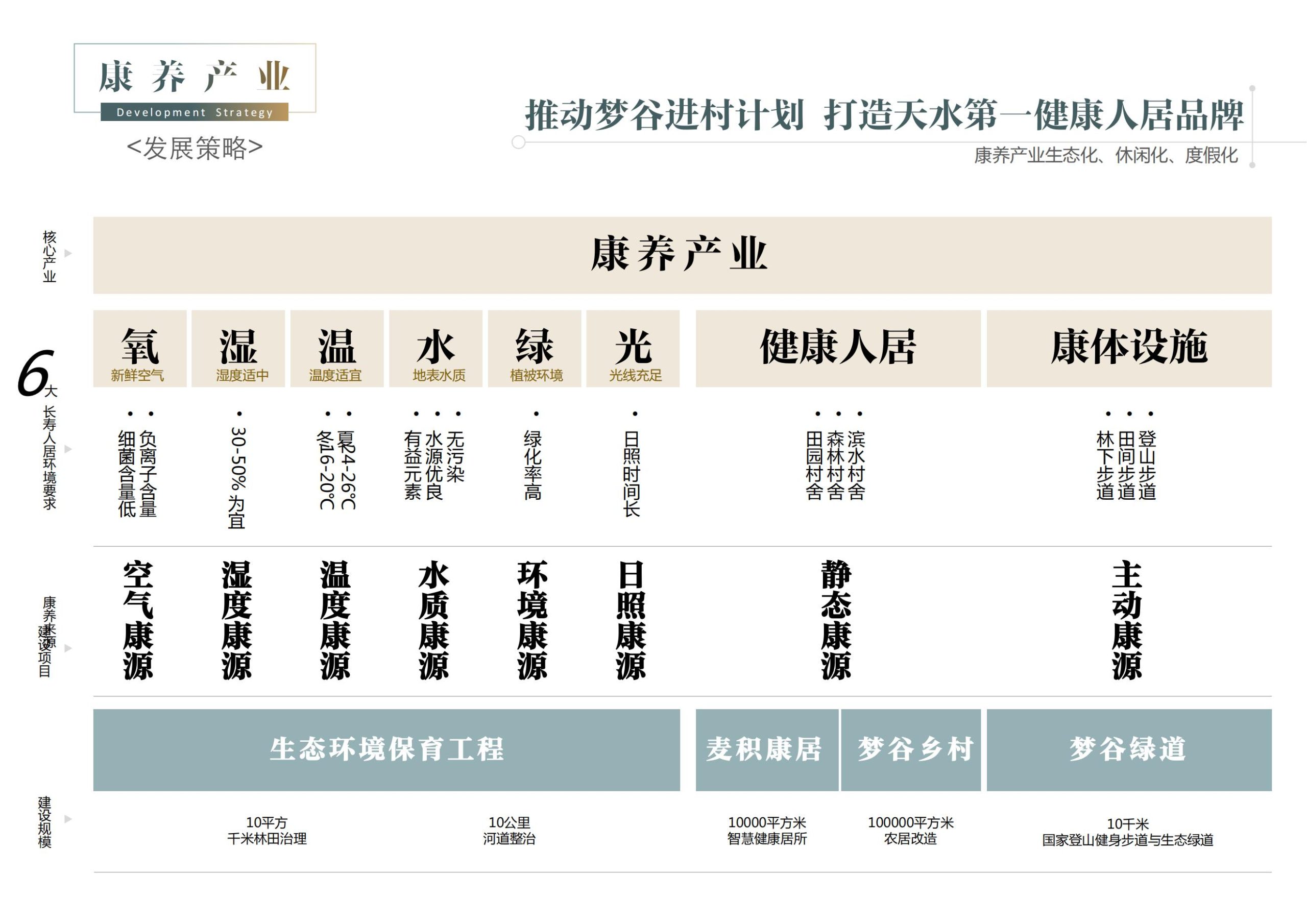
Task: Choose the '绿 植被环境' tile
Action: click(x=535, y=349)
